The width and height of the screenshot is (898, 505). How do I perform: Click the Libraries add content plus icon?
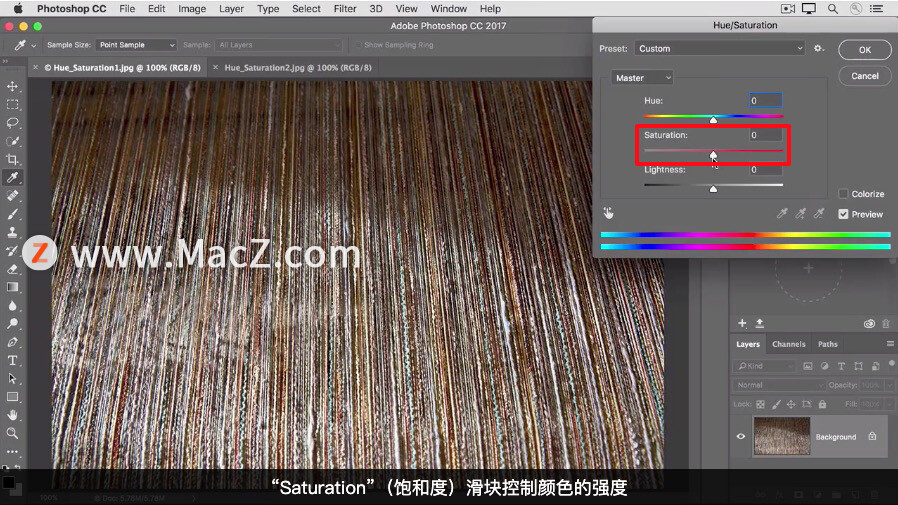point(742,323)
